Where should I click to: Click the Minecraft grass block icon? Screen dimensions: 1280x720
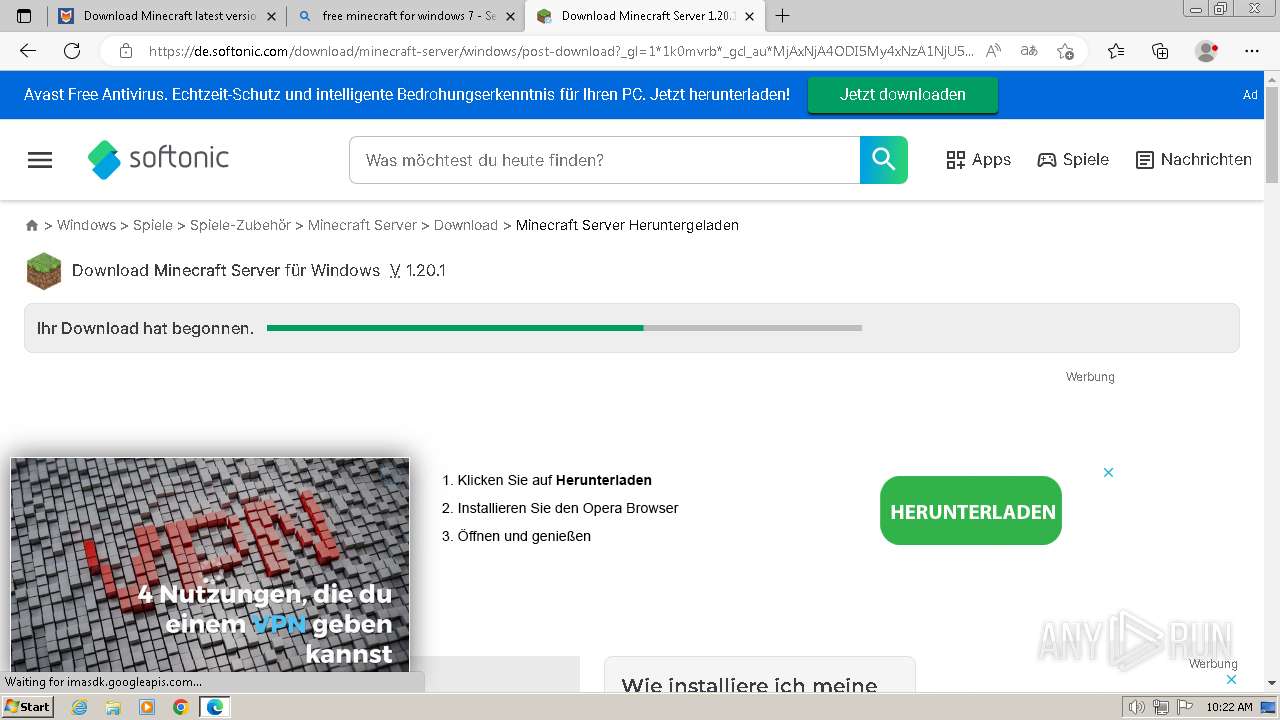point(44,271)
